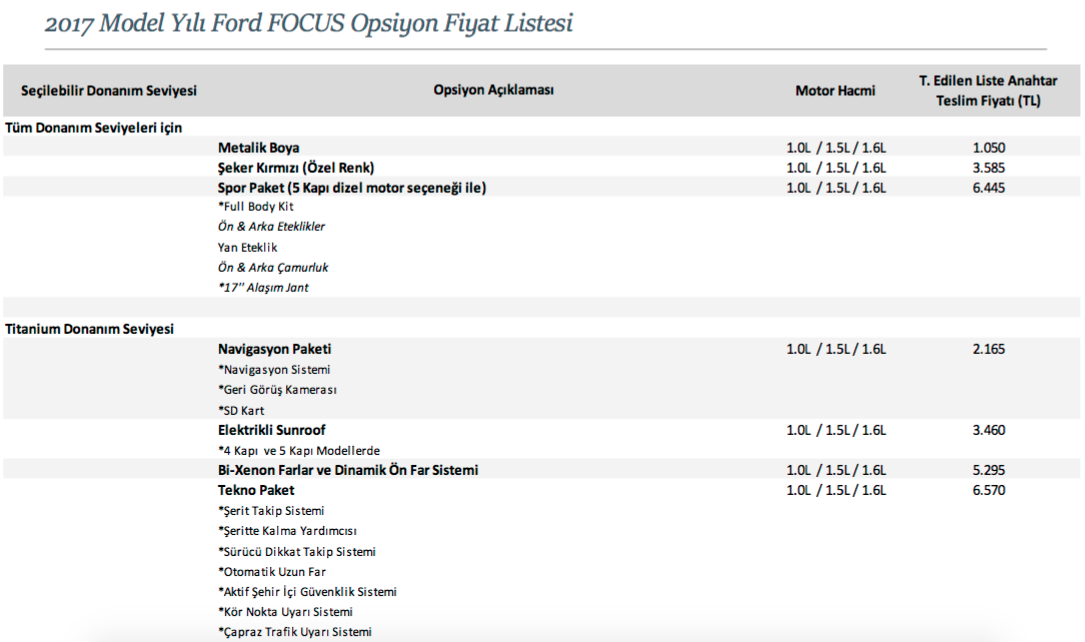Click the Titanium Donanım Seviyesi section label
Viewport: 1085px width, 642px height.
tap(89, 329)
